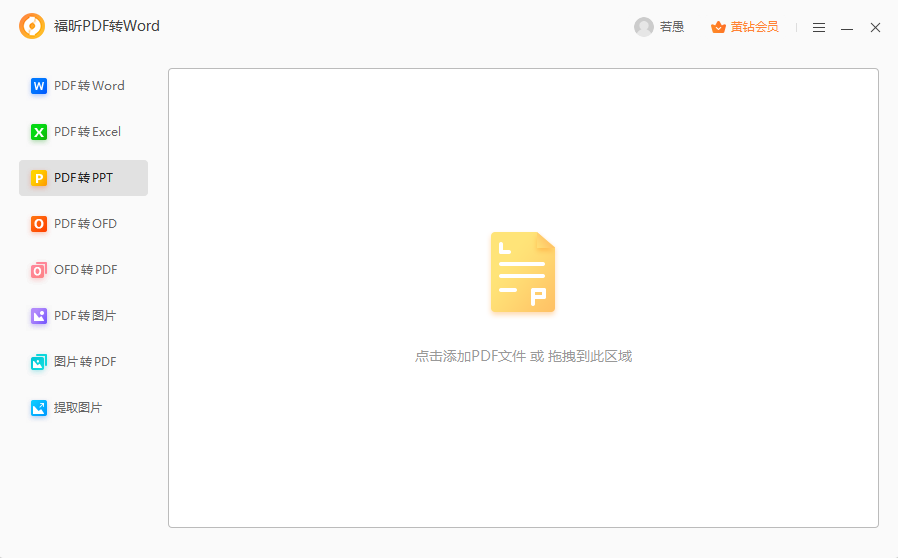Minimize the converter window
The image size is (898, 558).
(847, 28)
